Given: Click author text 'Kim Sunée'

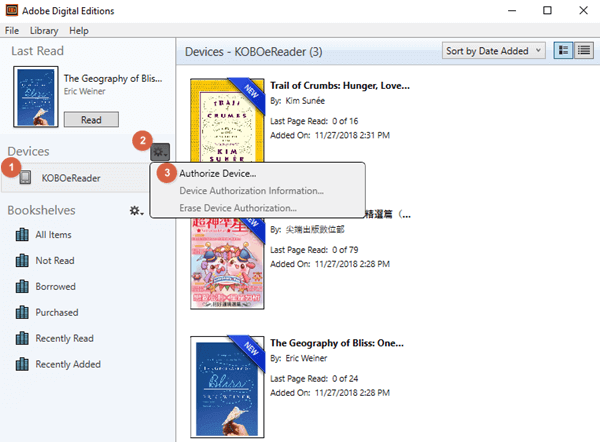Looking at the screenshot, I should click(305, 101).
